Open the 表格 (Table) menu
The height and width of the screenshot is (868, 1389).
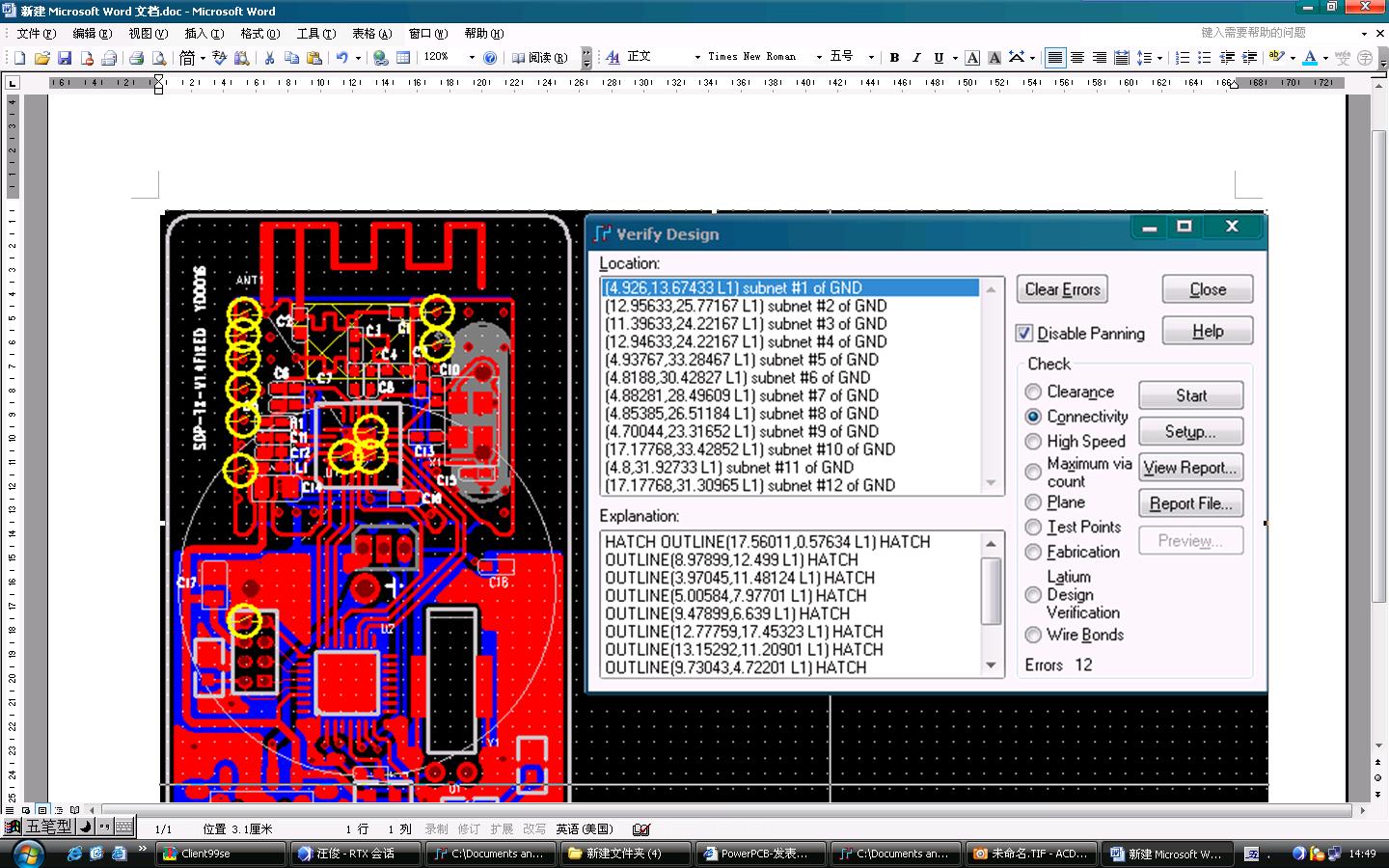point(371,34)
